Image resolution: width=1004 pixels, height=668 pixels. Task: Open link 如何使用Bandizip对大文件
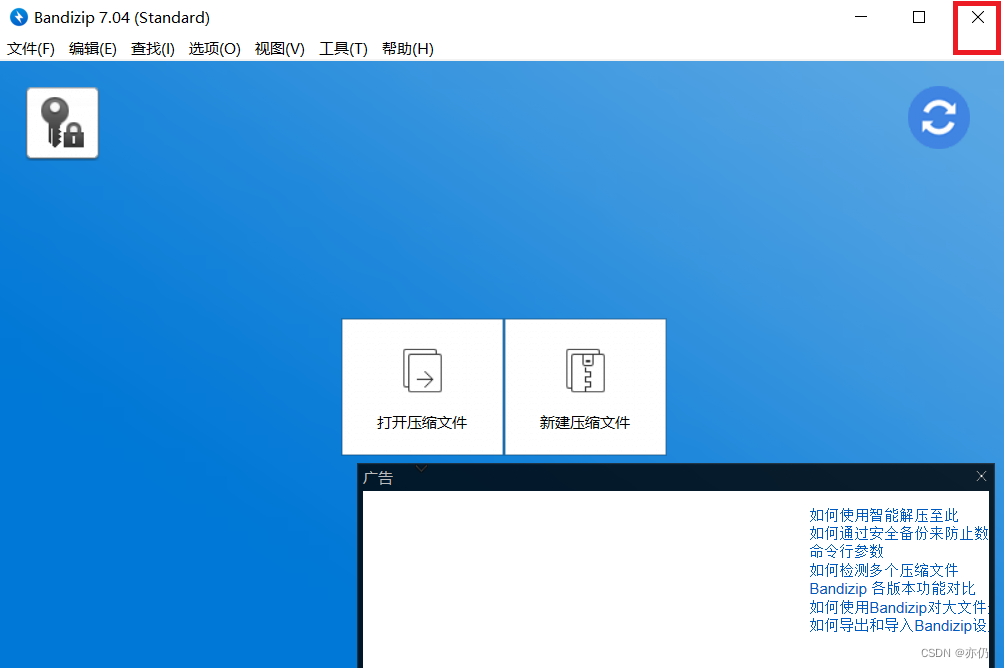tap(899, 607)
